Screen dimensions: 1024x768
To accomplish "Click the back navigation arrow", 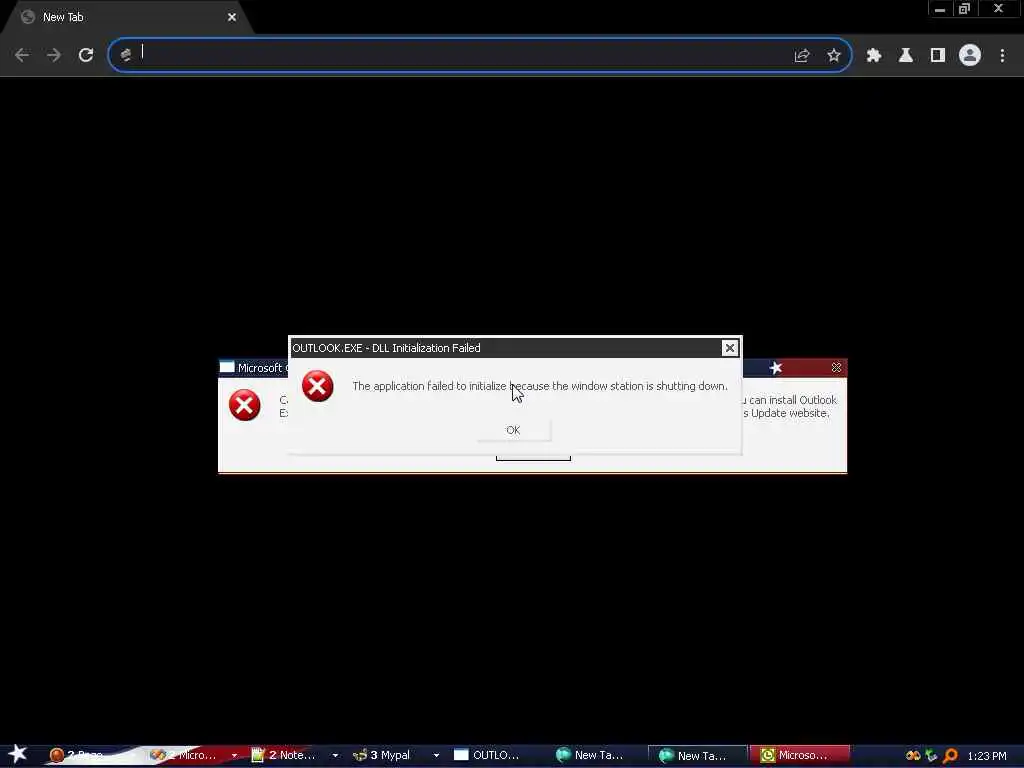I will (x=22, y=55).
